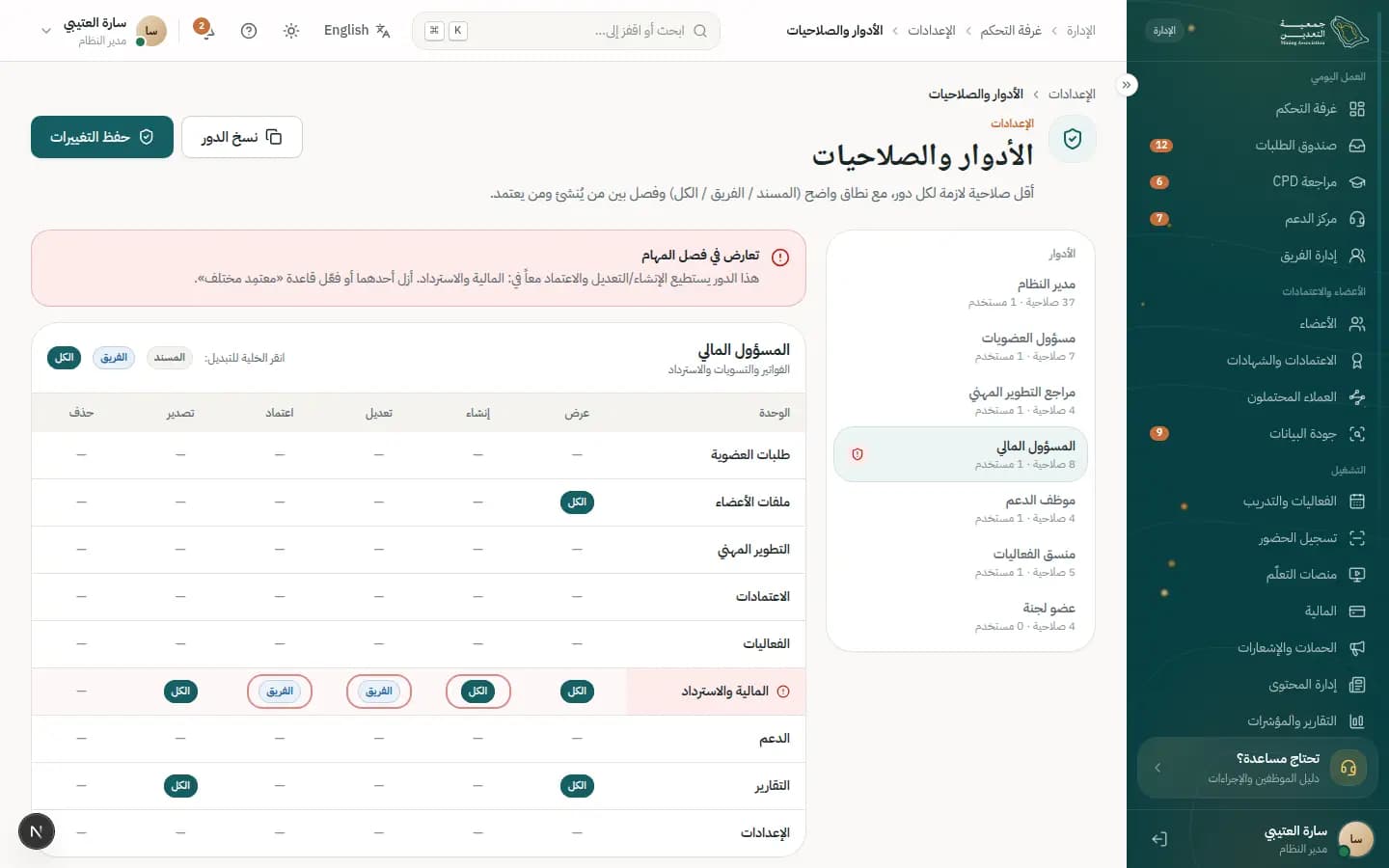Open غرفة التحكم in the sidebar
Viewport: 1389px width, 868px height.
1258,109
